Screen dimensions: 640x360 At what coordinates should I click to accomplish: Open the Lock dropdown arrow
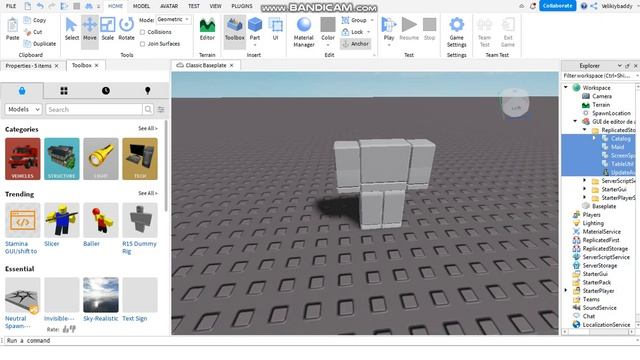tap(369, 32)
